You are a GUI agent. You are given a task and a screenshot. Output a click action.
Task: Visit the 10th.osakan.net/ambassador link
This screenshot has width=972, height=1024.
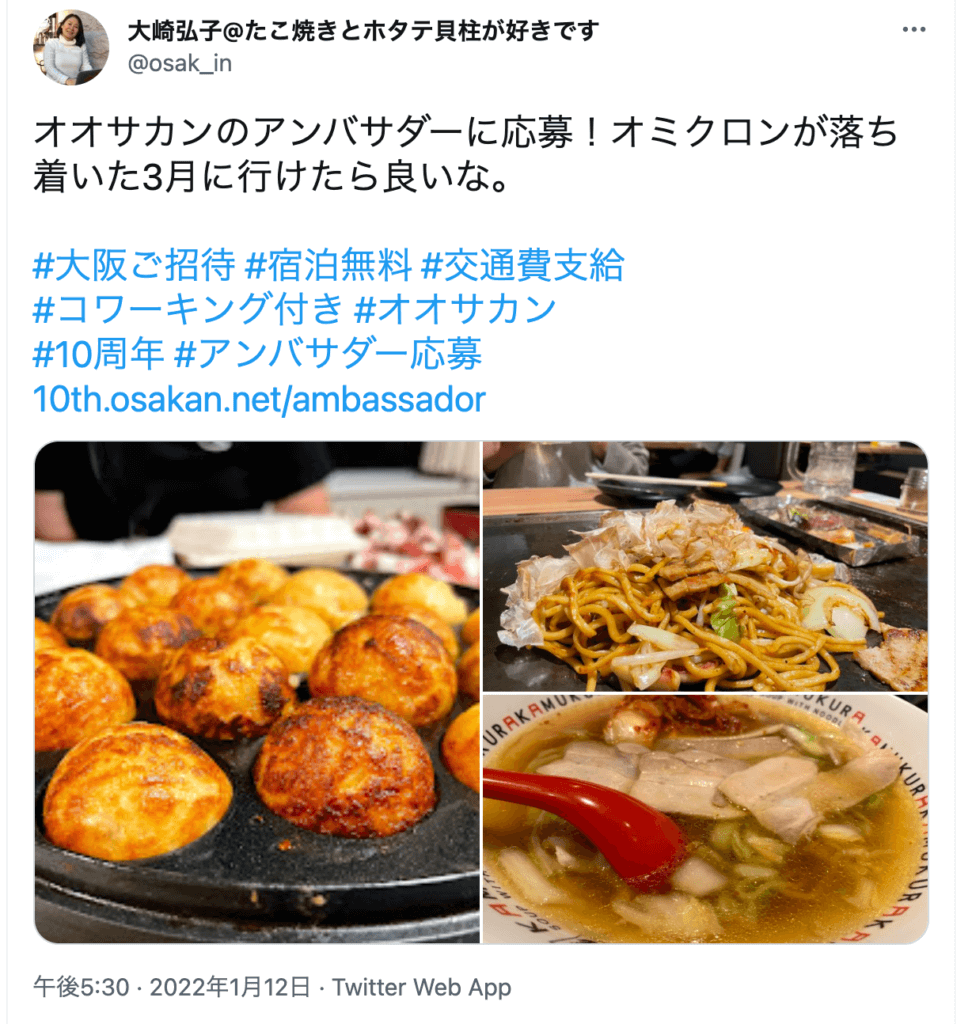pyautogui.click(x=259, y=399)
